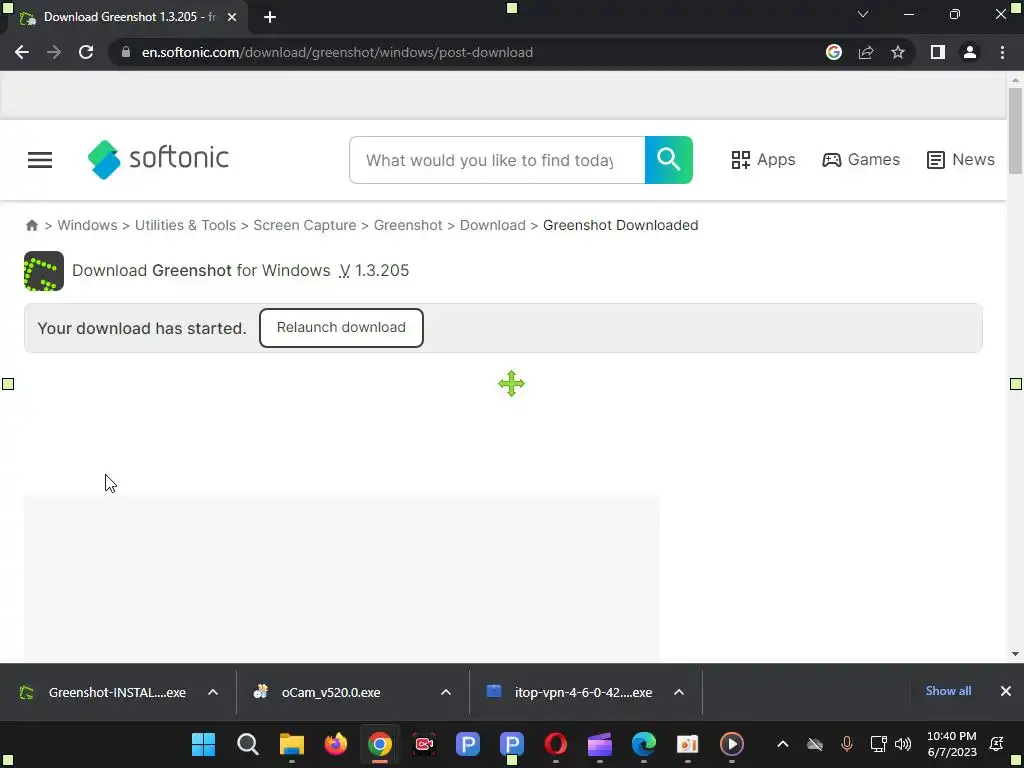
Task: Open the Apps section
Action: pos(763,160)
